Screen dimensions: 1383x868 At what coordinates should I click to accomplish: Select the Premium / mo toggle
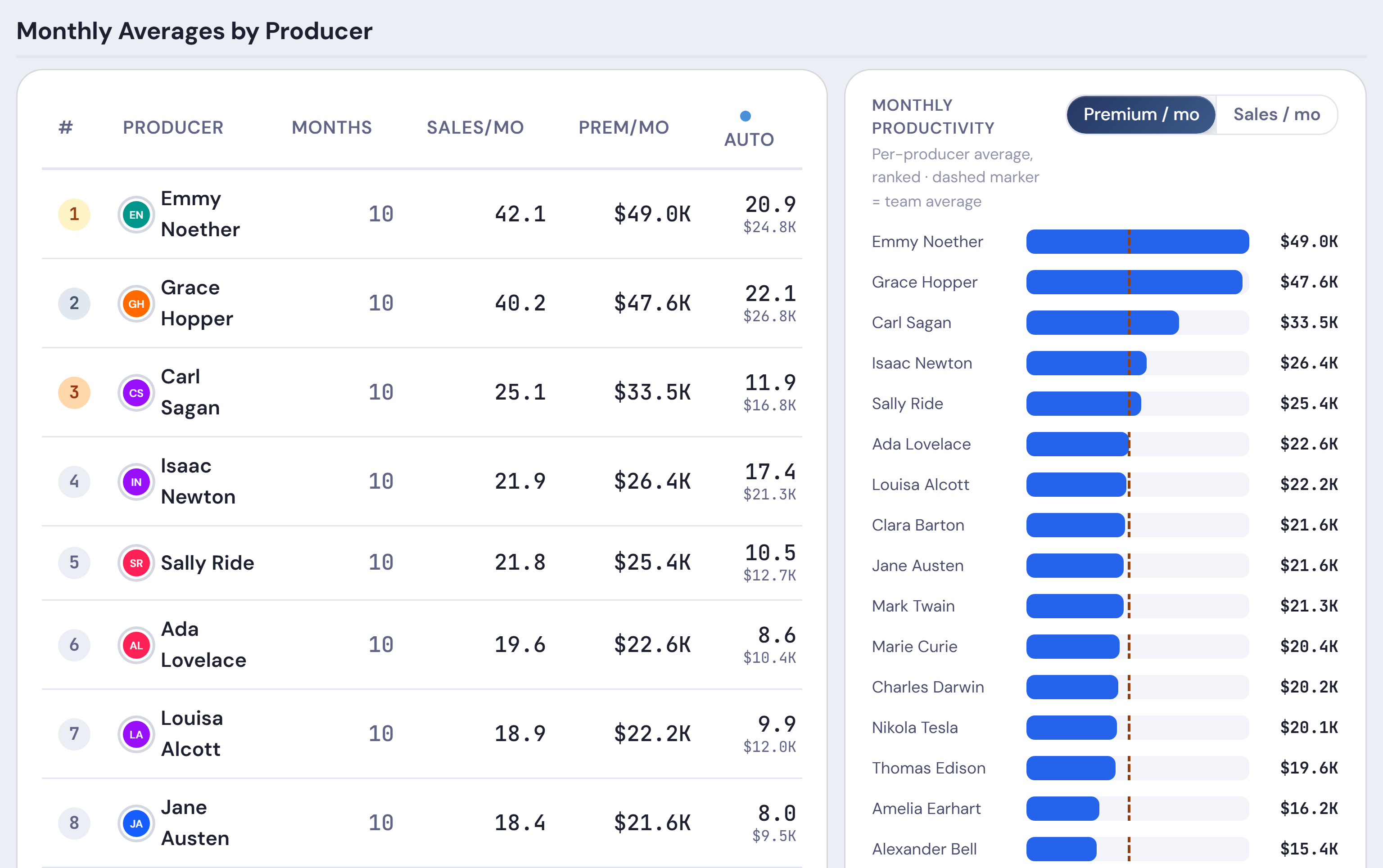coord(1141,115)
